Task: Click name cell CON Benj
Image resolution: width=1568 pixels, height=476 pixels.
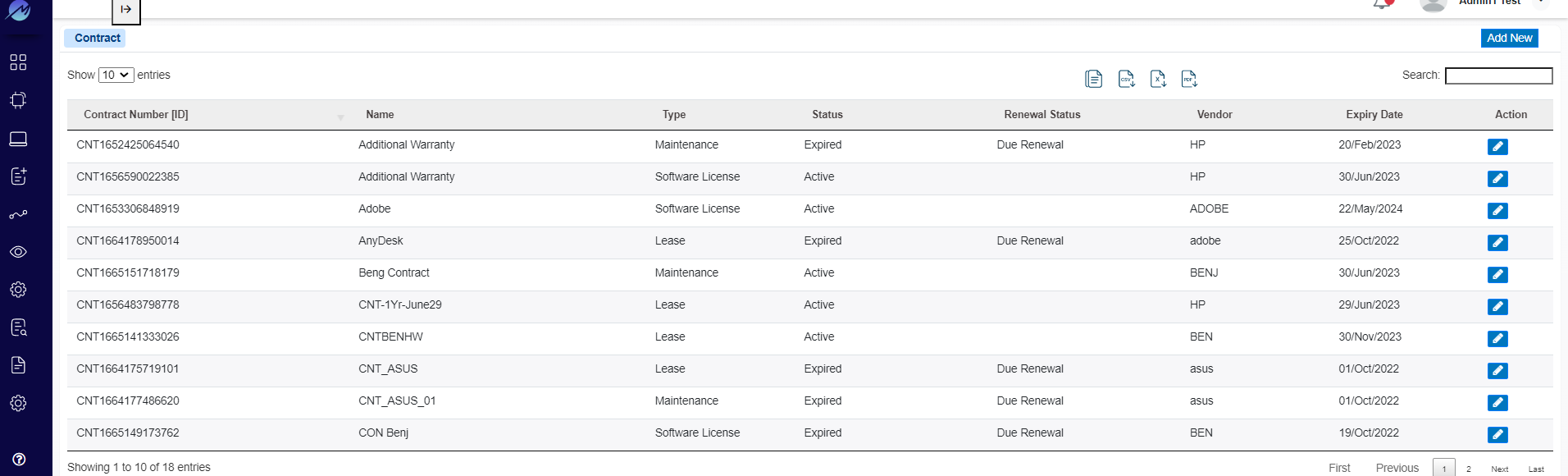Action: (x=383, y=433)
